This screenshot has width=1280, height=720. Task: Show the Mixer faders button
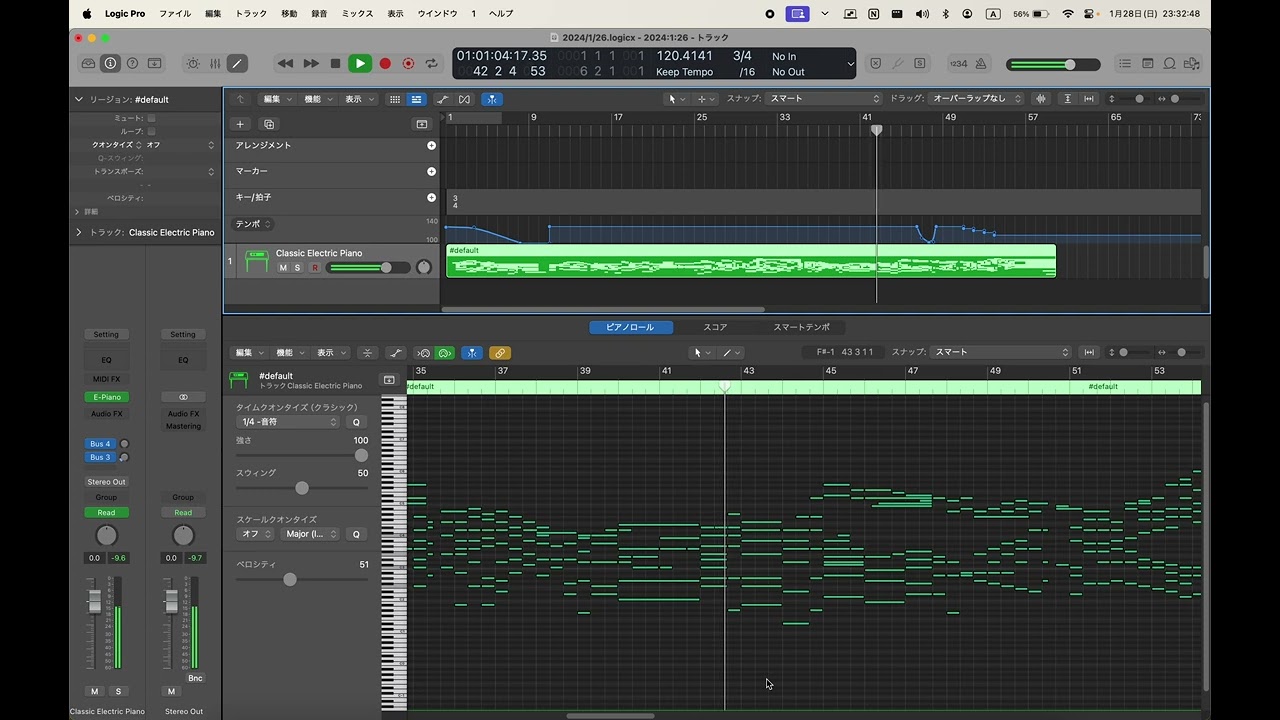pyautogui.click(x=215, y=63)
